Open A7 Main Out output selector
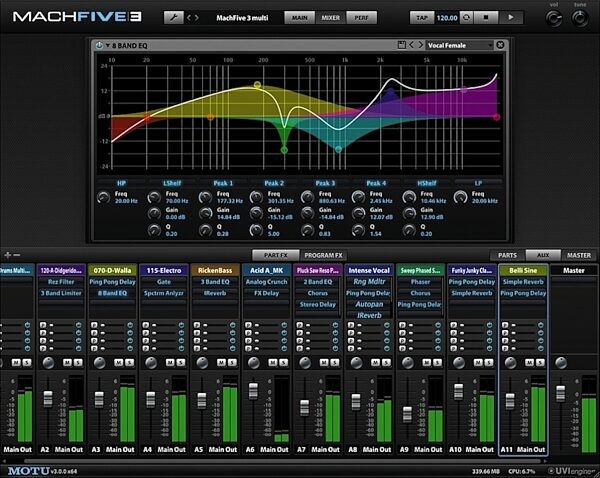 (x=325, y=449)
